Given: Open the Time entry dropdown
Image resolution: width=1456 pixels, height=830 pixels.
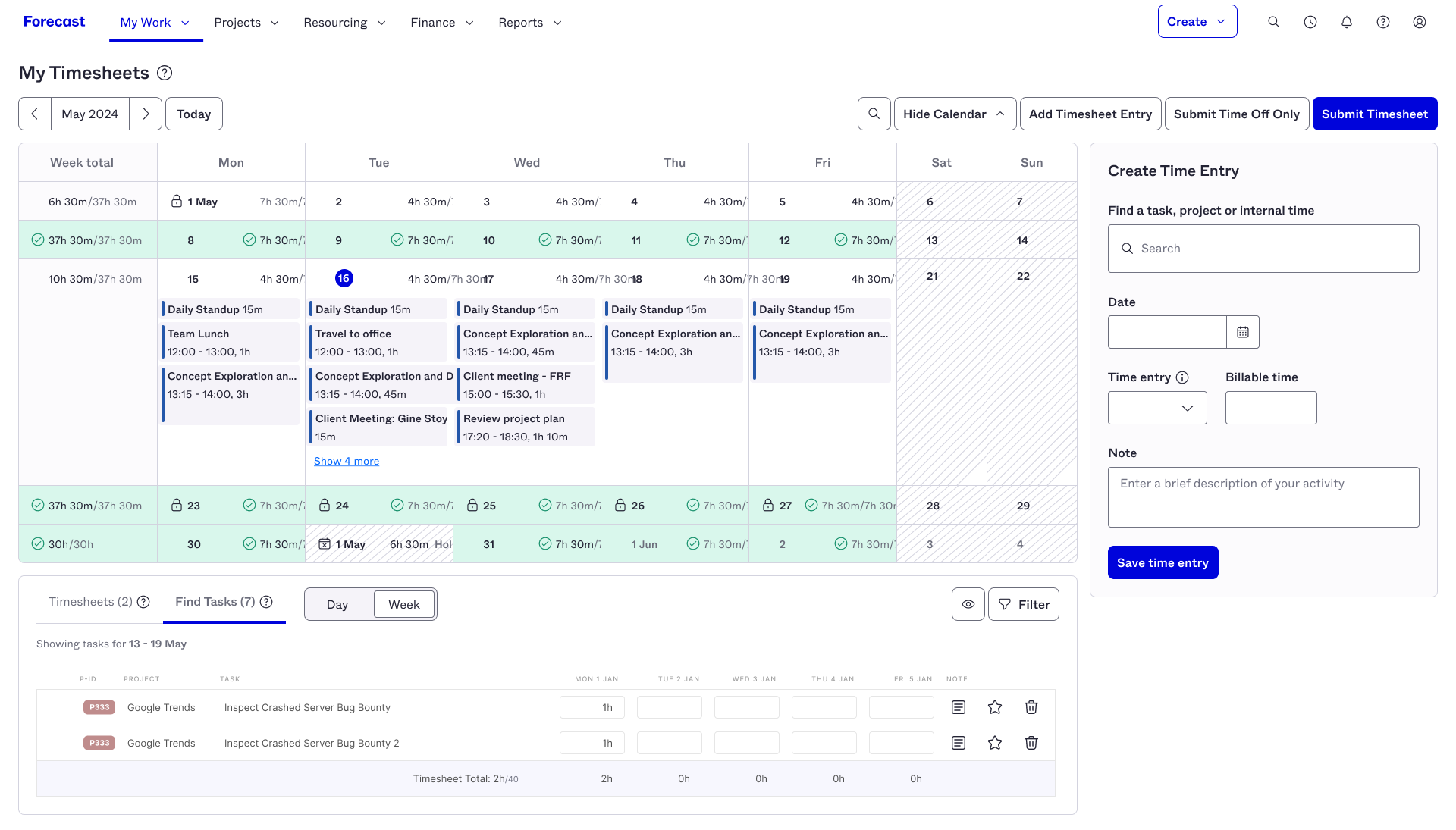Looking at the screenshot, I should 1157,408.
